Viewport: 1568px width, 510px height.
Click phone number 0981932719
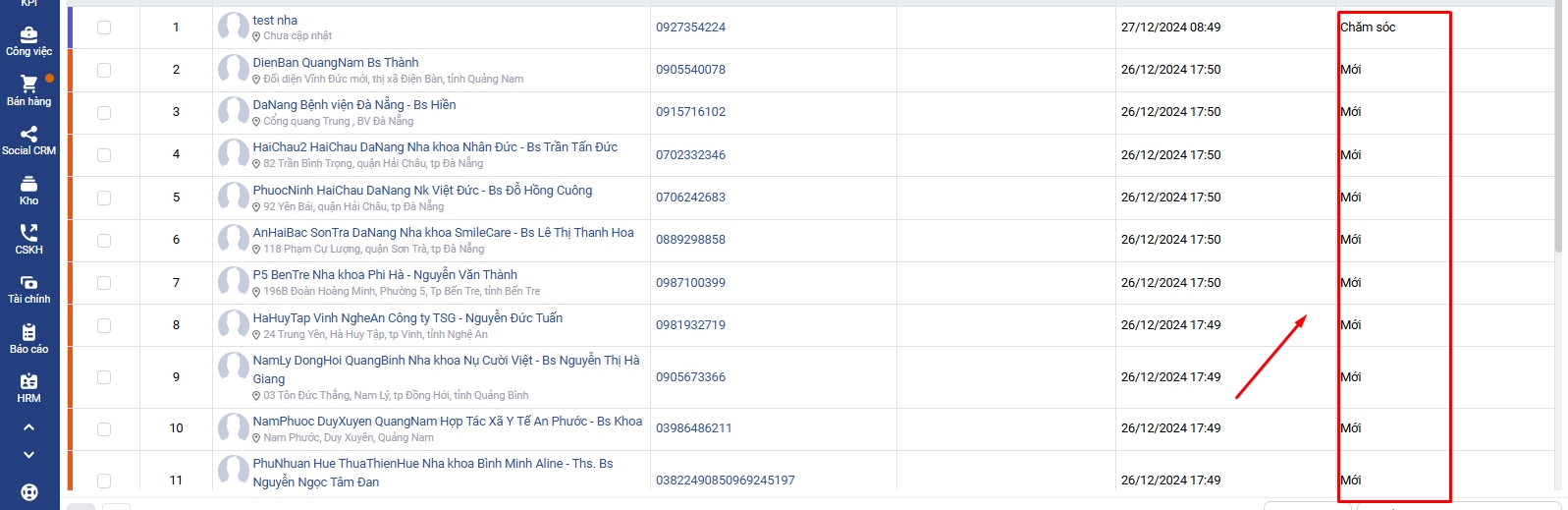[x=691, y=325]
